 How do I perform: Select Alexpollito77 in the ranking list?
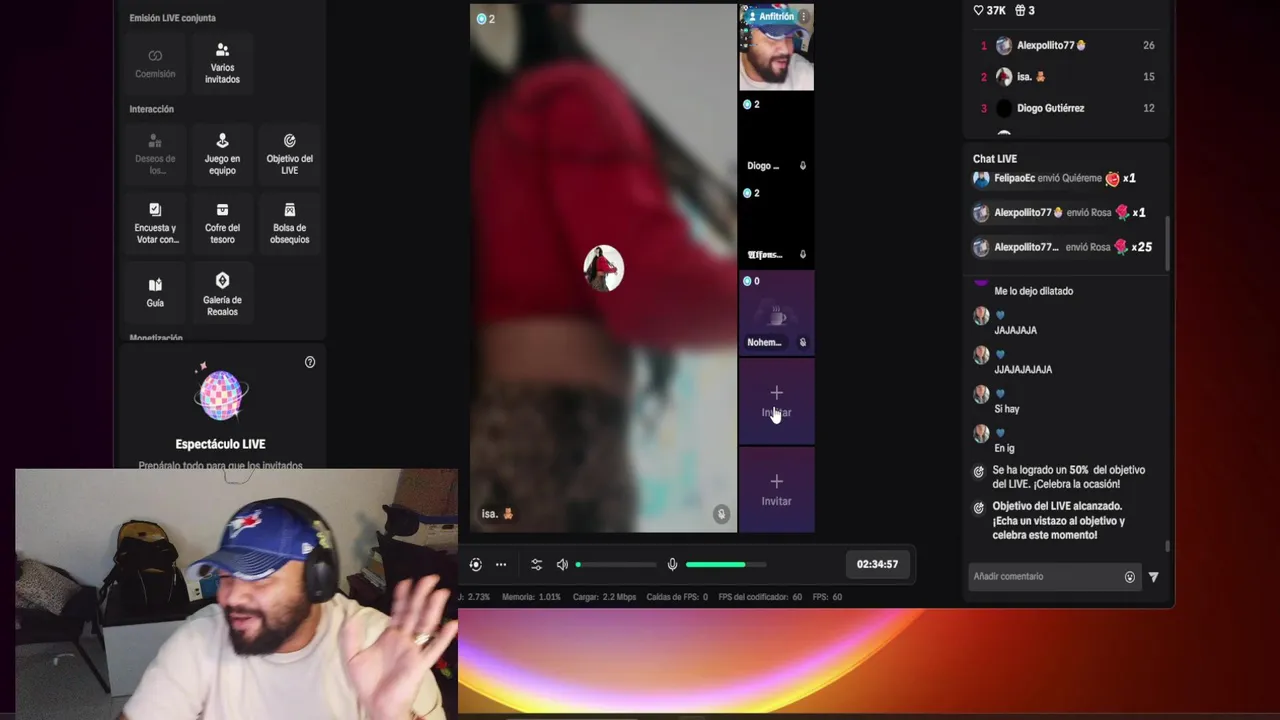[1066, 45]
